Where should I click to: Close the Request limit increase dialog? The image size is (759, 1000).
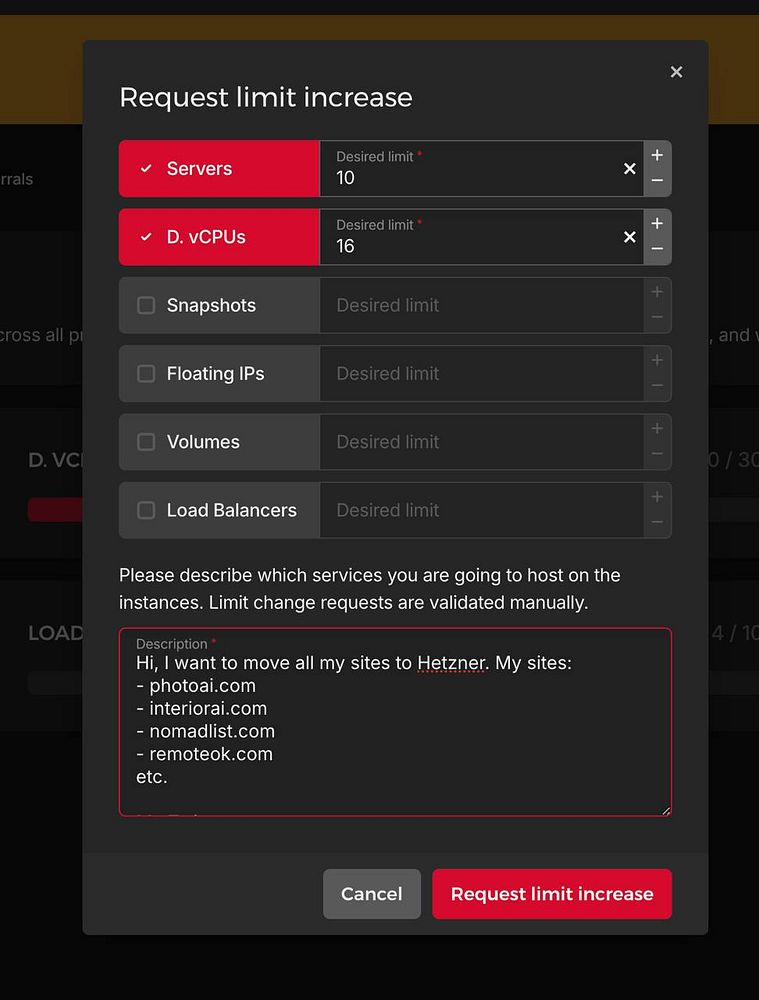pyautogui.click(x=676, y=72)
